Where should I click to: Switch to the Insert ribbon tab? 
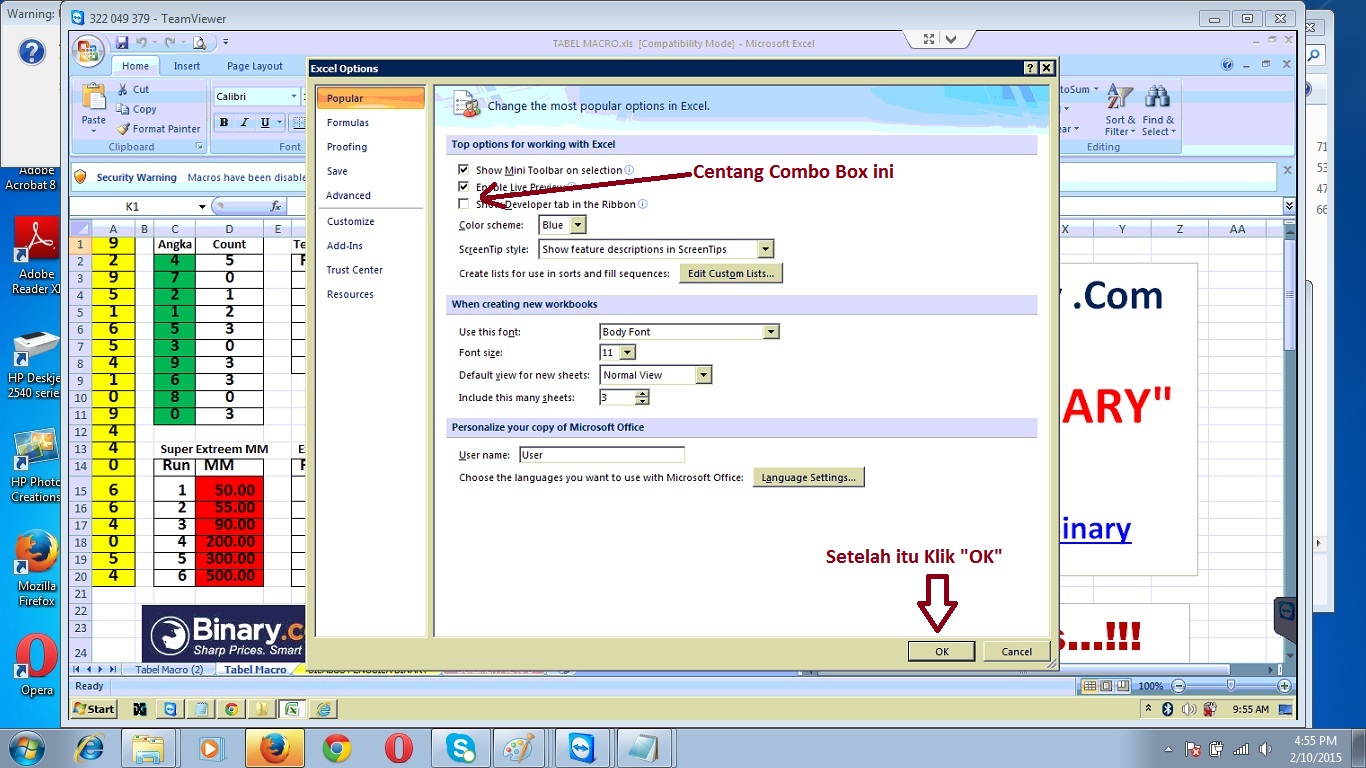tap(187, 66)
